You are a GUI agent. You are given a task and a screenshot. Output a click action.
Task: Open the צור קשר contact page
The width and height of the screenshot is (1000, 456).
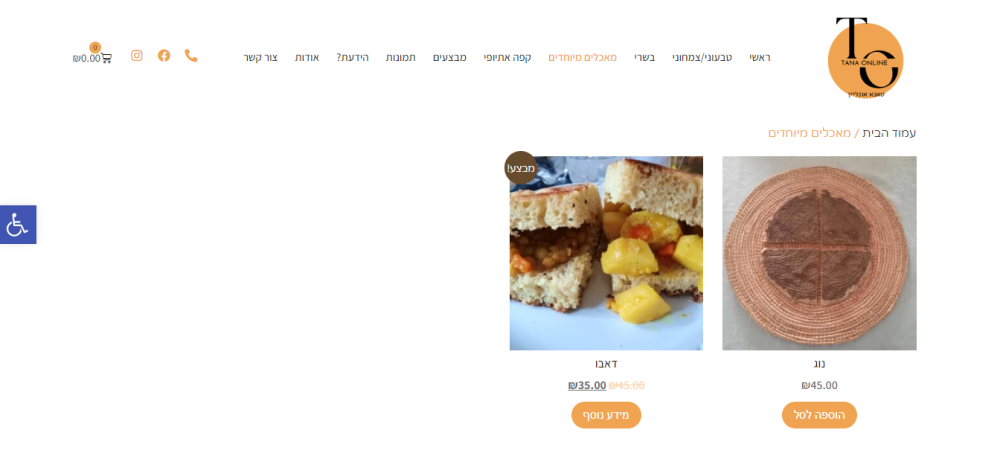point(261,57)
